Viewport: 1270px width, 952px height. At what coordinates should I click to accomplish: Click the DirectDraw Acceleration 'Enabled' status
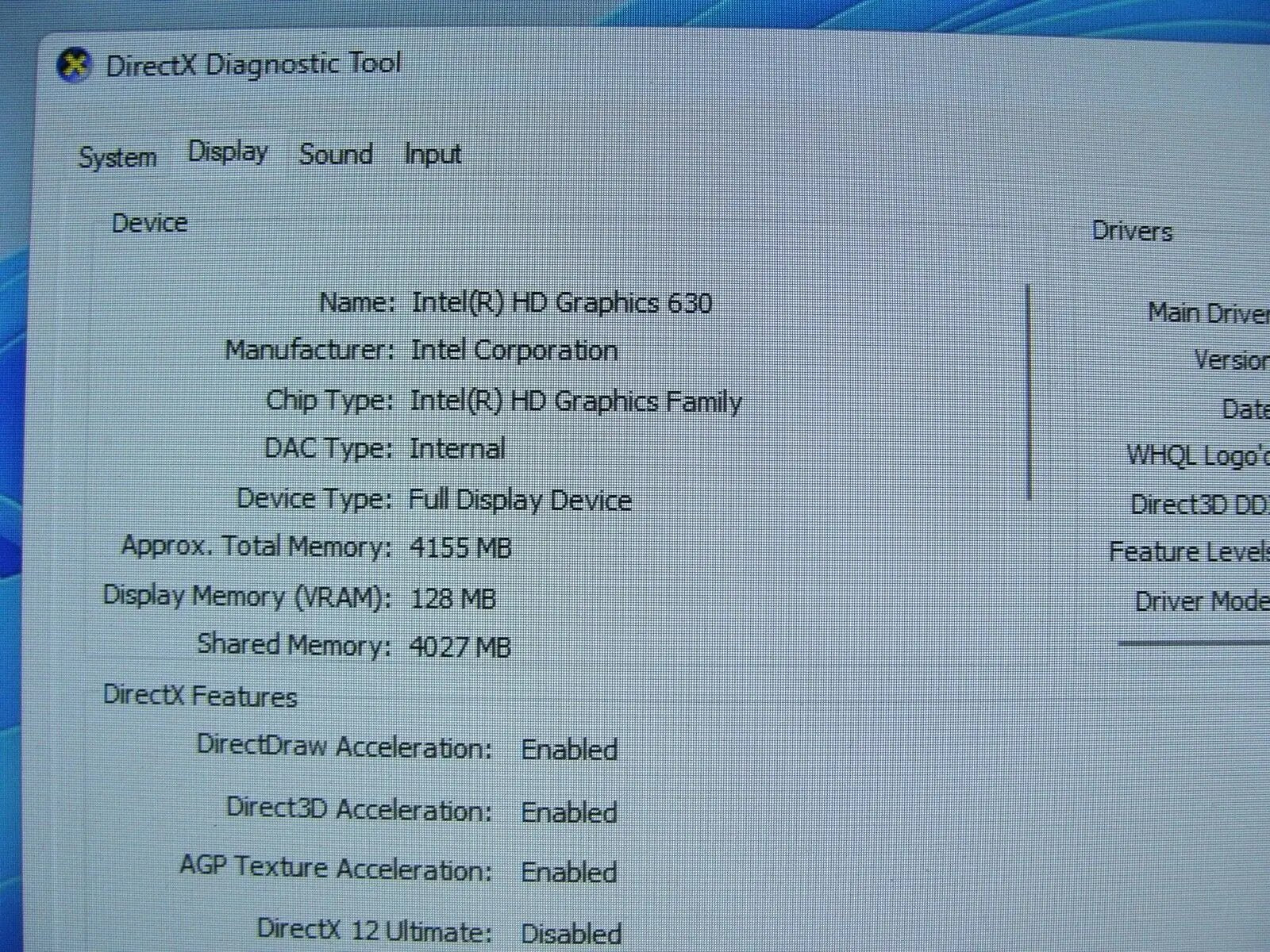(569, 750)
